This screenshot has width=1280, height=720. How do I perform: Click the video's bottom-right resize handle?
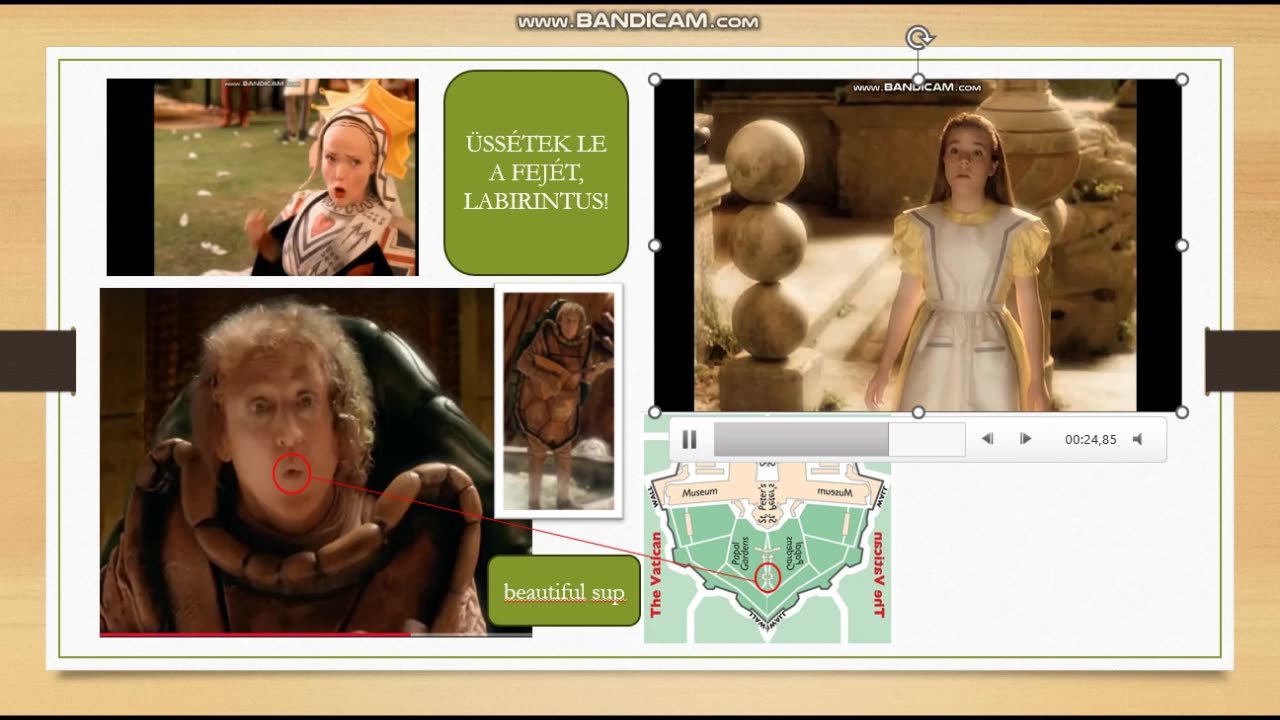pos(1182,412)
